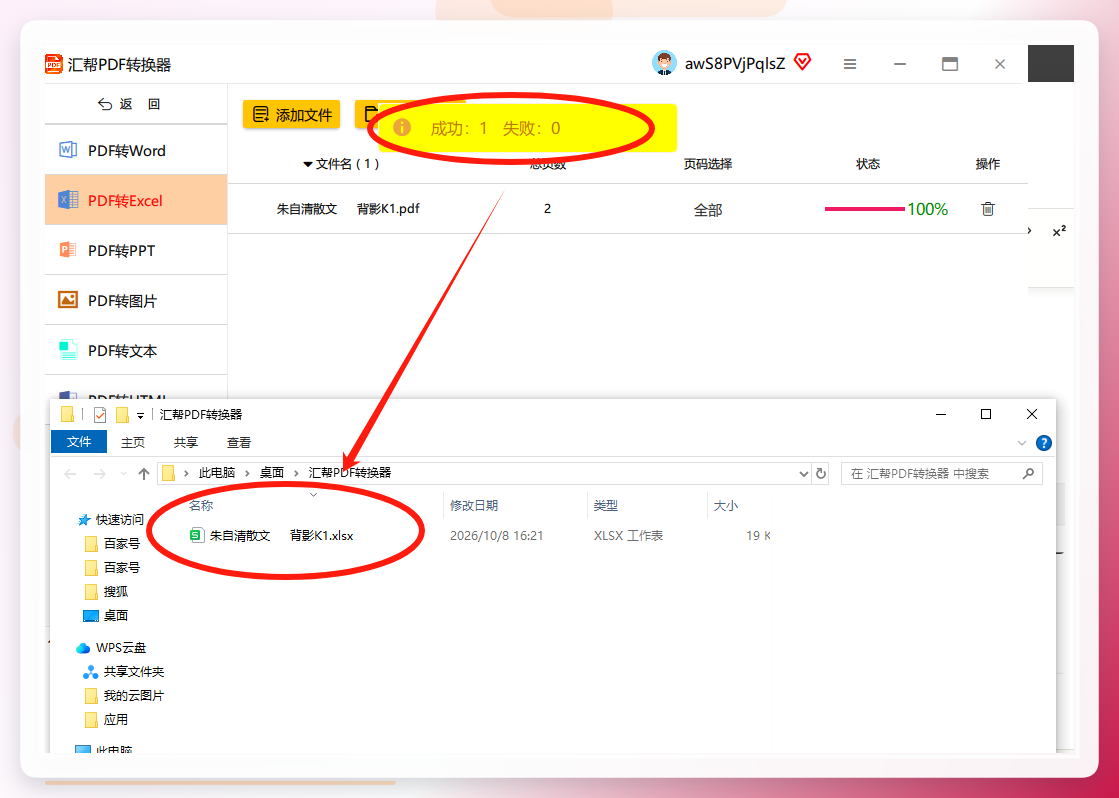Delete 背影K1.pdf with the trash icon
The image size is (1119, 798).
coord(988,208)
